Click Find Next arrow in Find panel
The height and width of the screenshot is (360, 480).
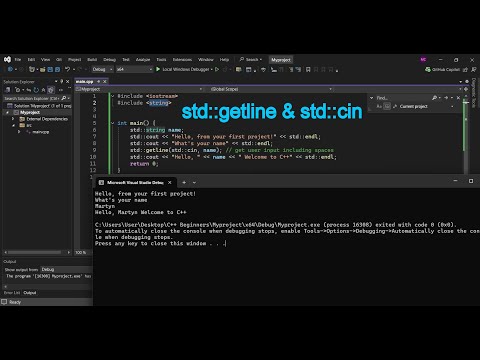click(x=446, y=98)
